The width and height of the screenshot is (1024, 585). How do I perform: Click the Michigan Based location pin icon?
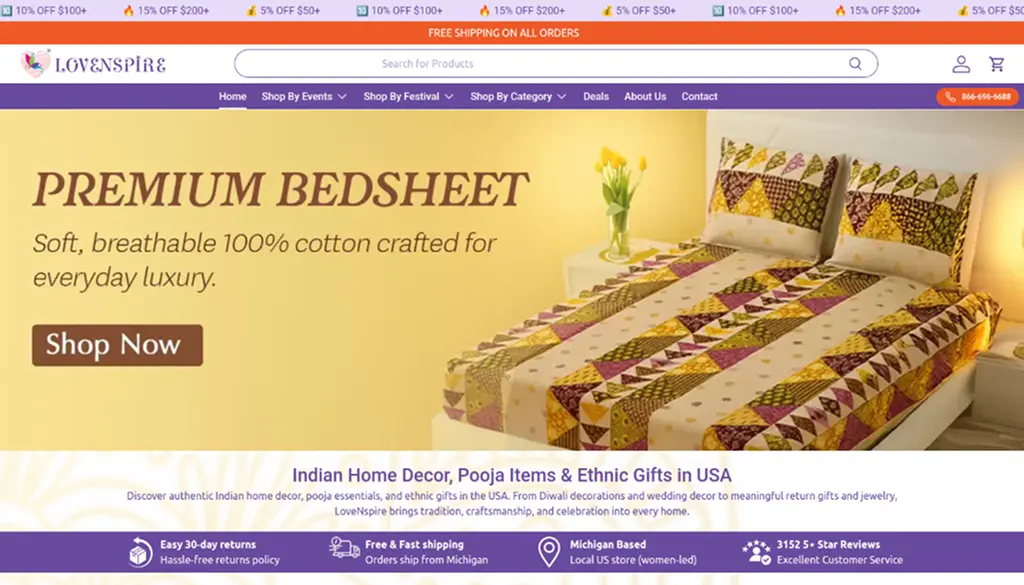click(x=549, y=552)
